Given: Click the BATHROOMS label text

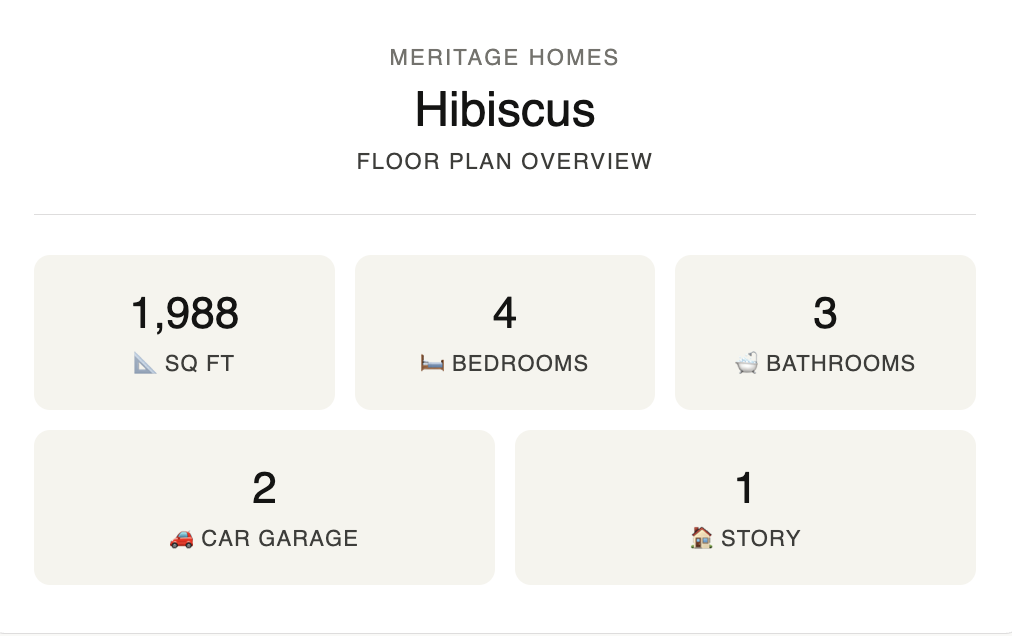Looking at the screenshot, I should click(840, 364).
